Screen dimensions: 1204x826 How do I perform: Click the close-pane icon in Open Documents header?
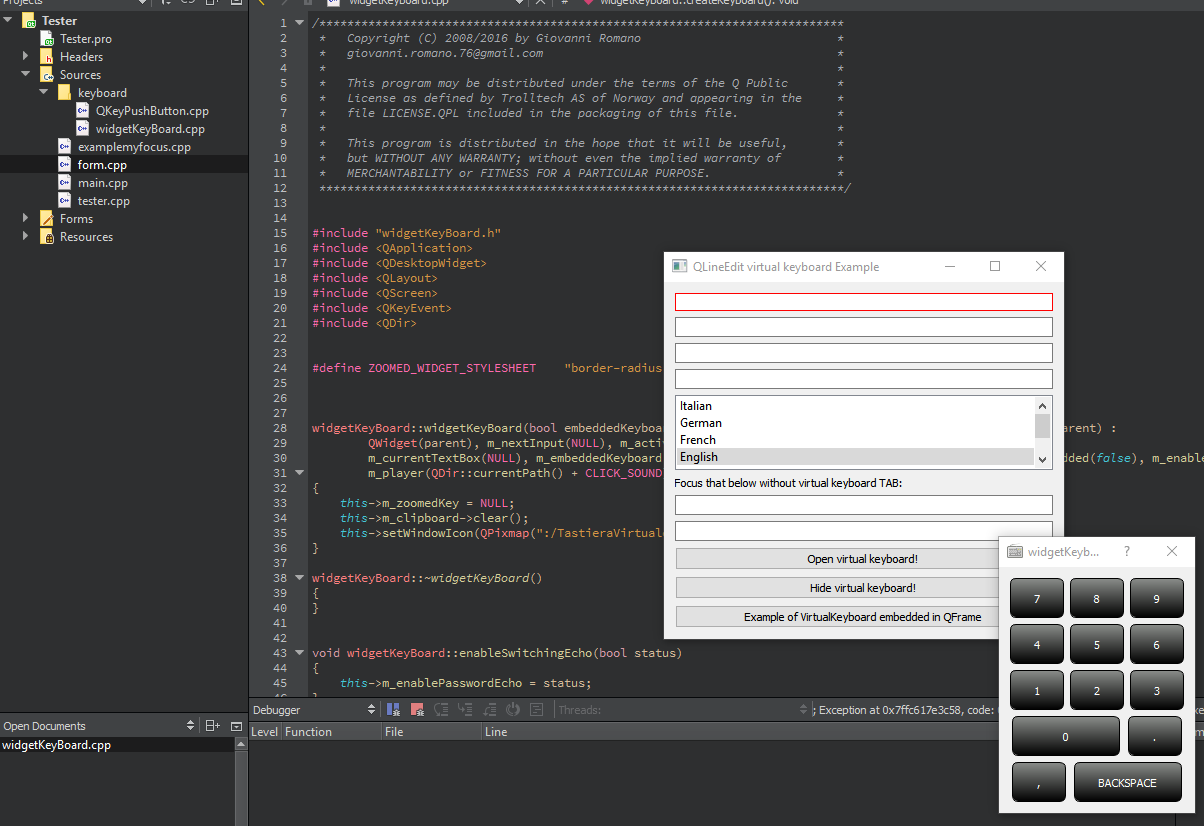coord(236,725)
